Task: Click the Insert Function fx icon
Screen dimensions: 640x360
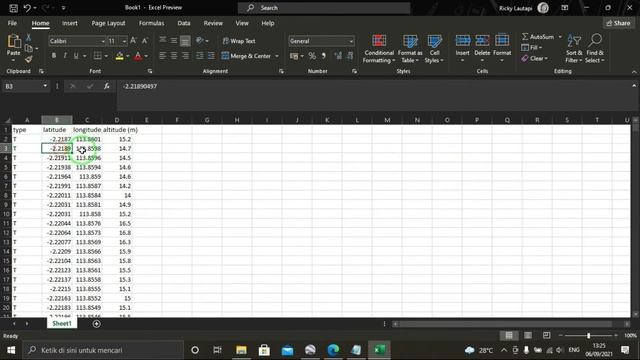Action: click(x=107, y=86)
